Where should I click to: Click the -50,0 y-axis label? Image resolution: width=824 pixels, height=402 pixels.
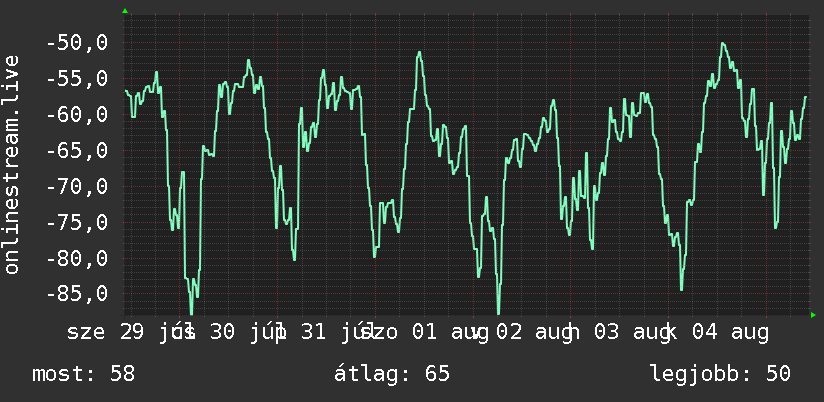coord(77,43)
